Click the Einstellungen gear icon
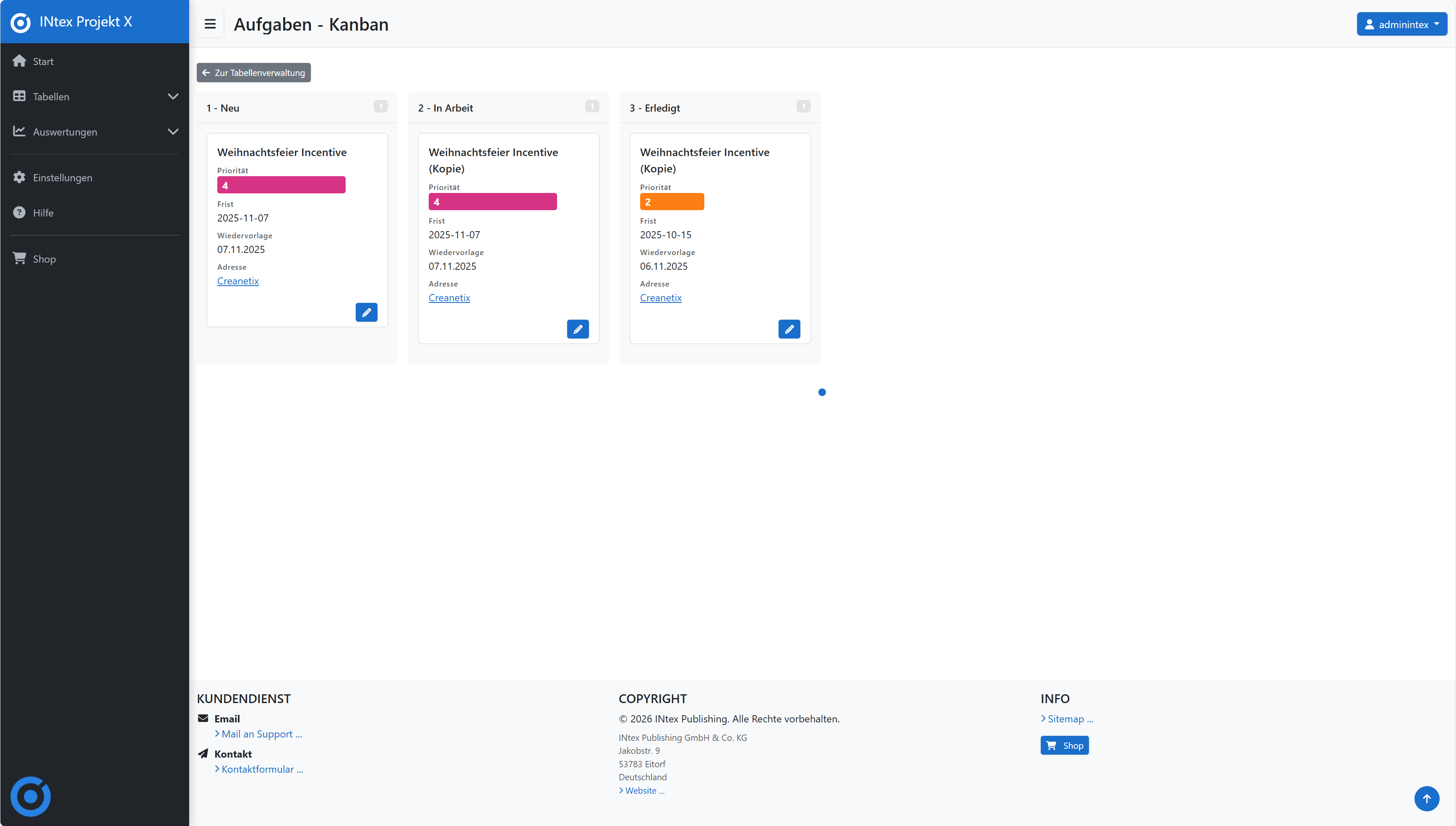This screenshot has height=826, width=1456. [x=19, y=177]
